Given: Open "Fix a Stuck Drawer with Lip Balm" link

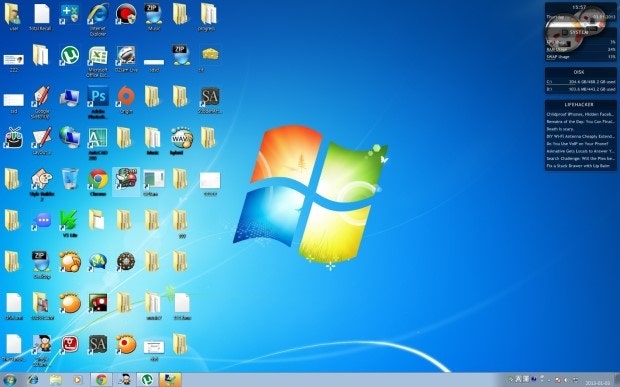Looking at the screenshot, I should (x=578, y=166).
